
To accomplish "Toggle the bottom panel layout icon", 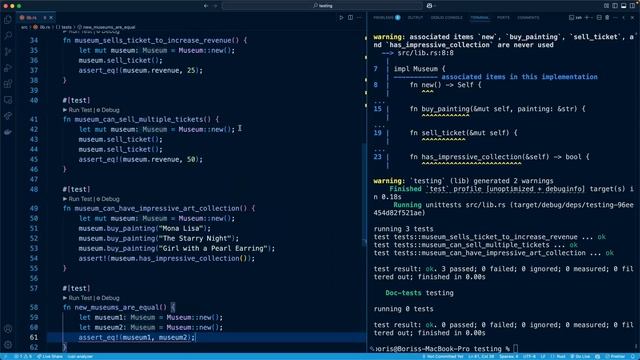I will tap(623, 6).
